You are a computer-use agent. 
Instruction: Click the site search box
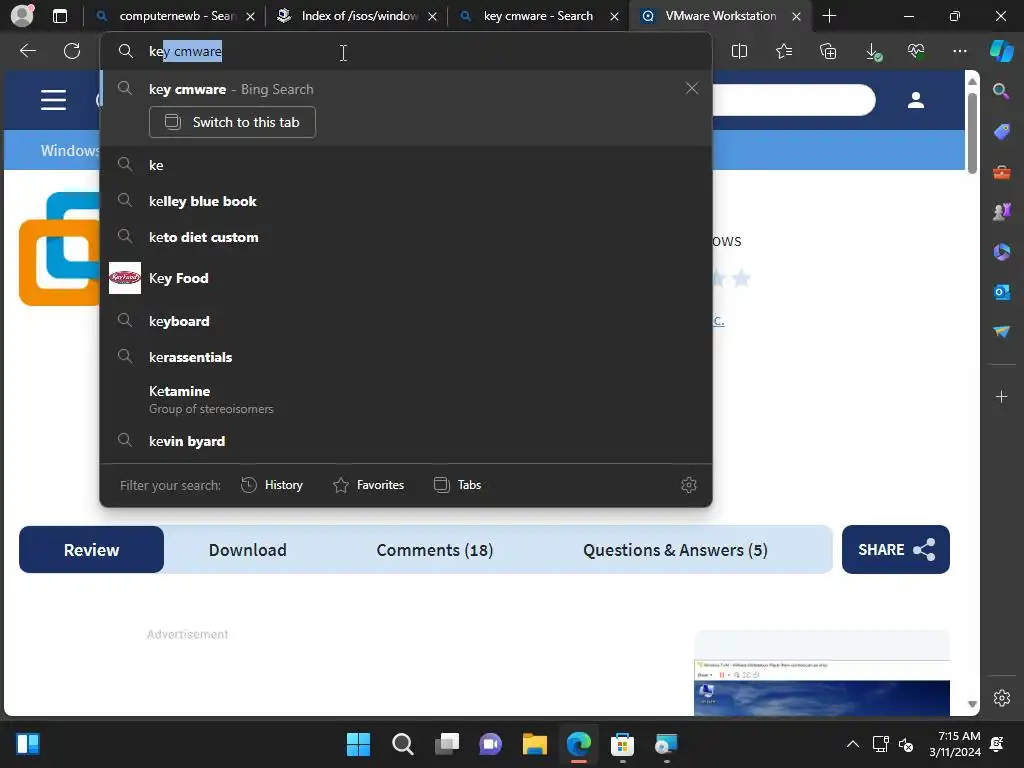tap(794, 100)
